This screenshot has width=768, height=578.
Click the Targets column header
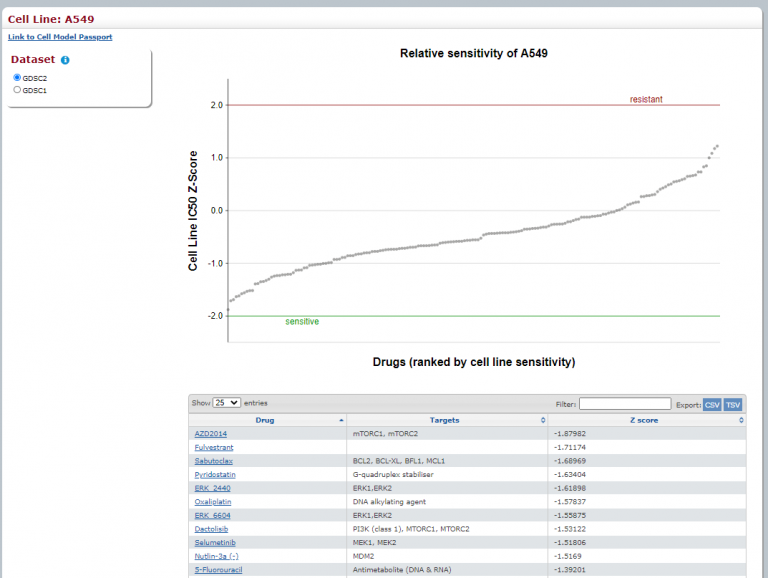tap(445, 421)
